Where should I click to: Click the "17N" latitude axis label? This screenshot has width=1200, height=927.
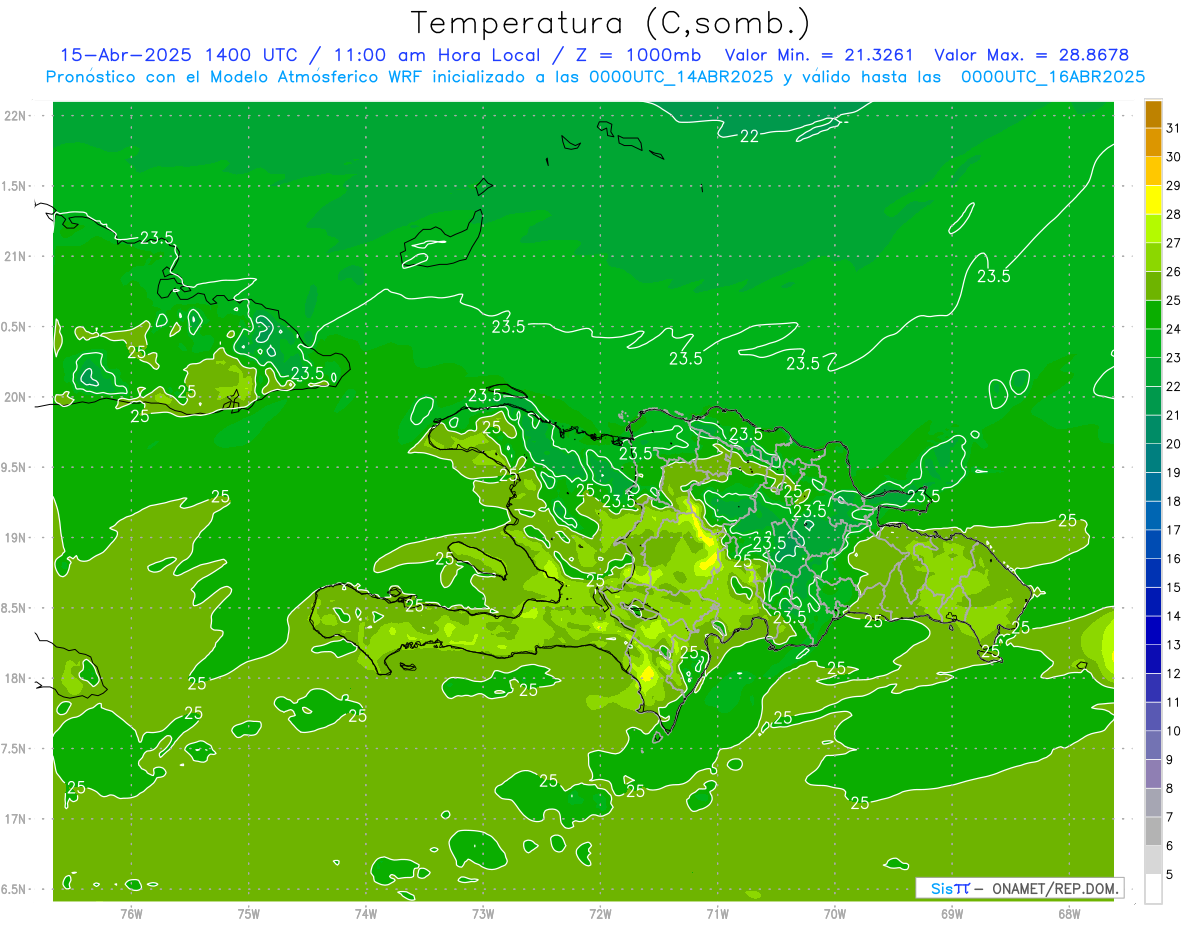pos(16,819)
